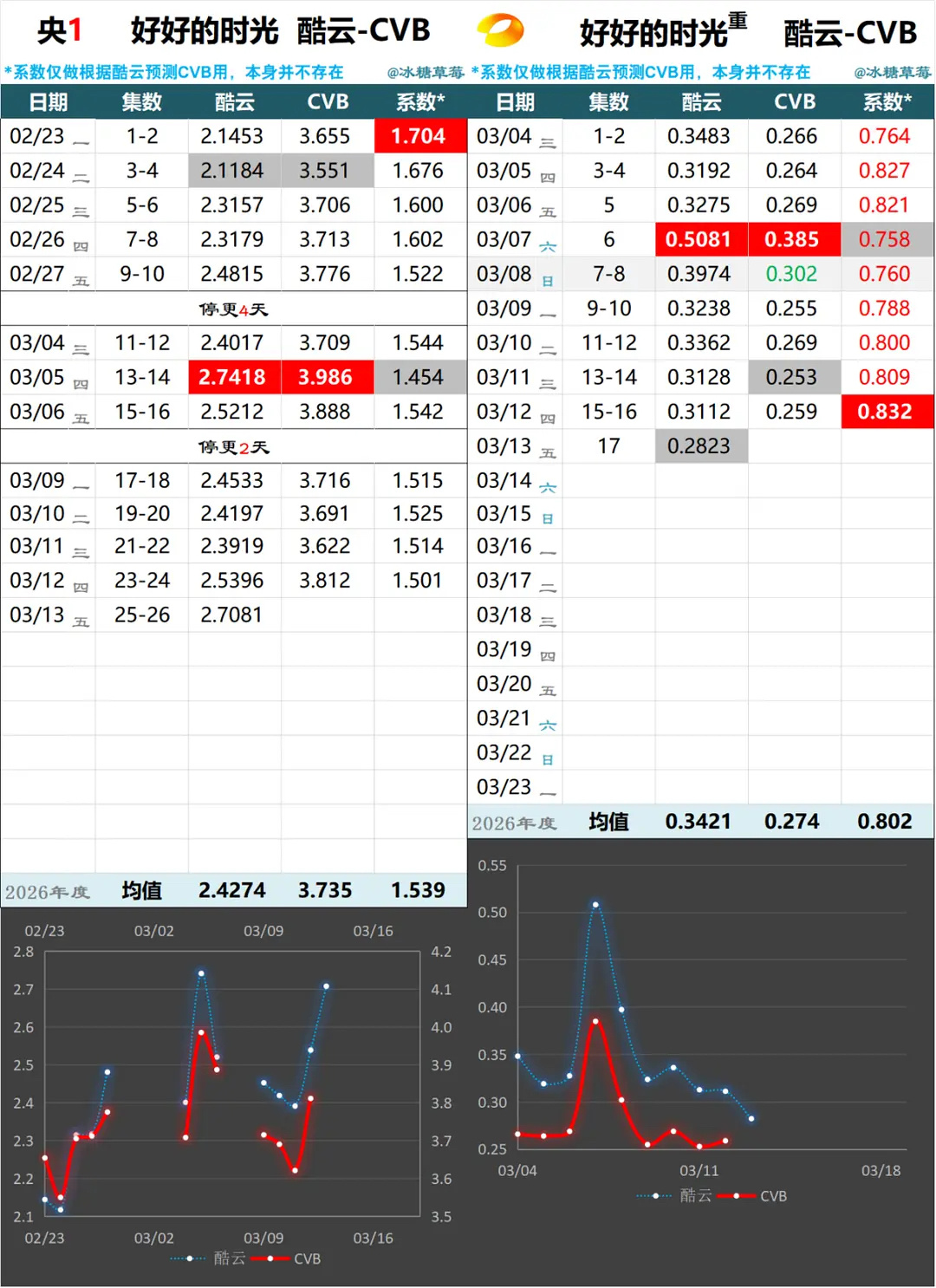Viewport: 936px width, 1288px height.
Task: Select the coefficient value 0.827
Action: 884,171
